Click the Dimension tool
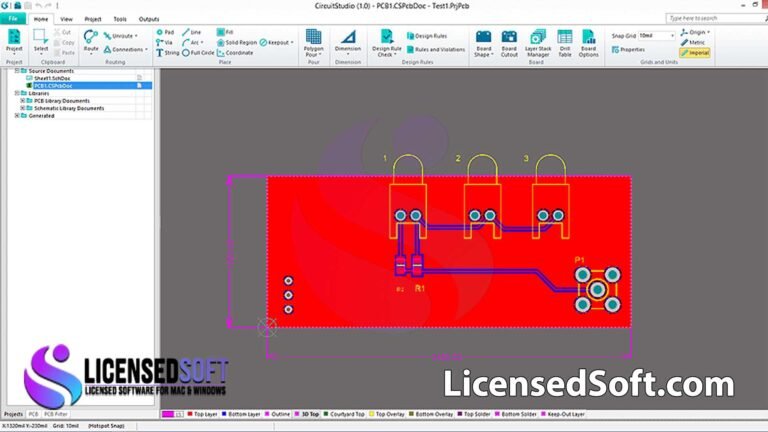Screen dimensions: 768x432 pos(348,41)
